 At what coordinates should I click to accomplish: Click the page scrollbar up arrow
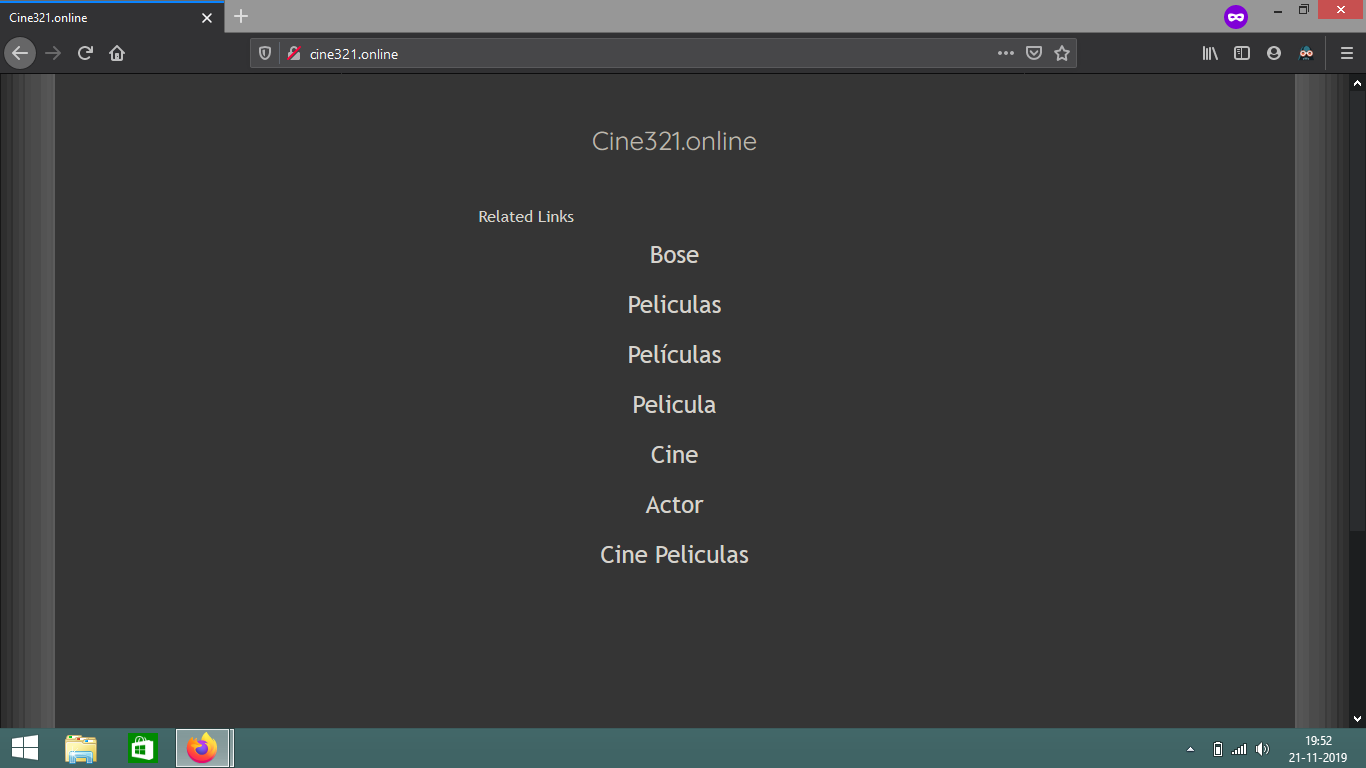point(1357,82)
